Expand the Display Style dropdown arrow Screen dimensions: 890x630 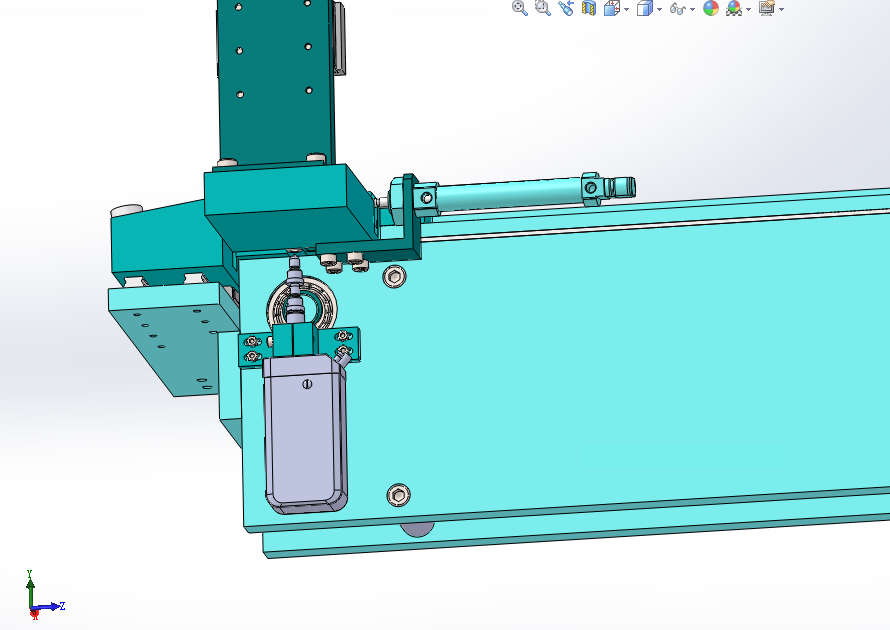click(660, 9)
